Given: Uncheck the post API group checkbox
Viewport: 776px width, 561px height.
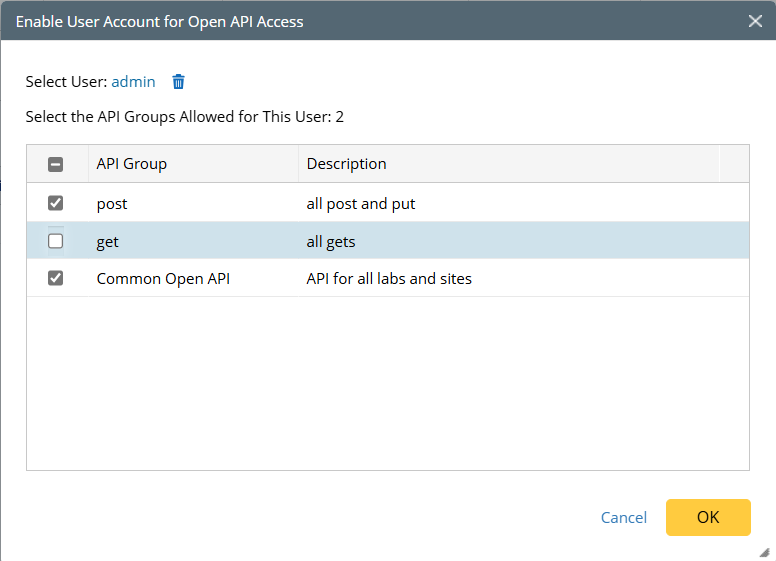Looking at the screenshot, I should 56,203.
